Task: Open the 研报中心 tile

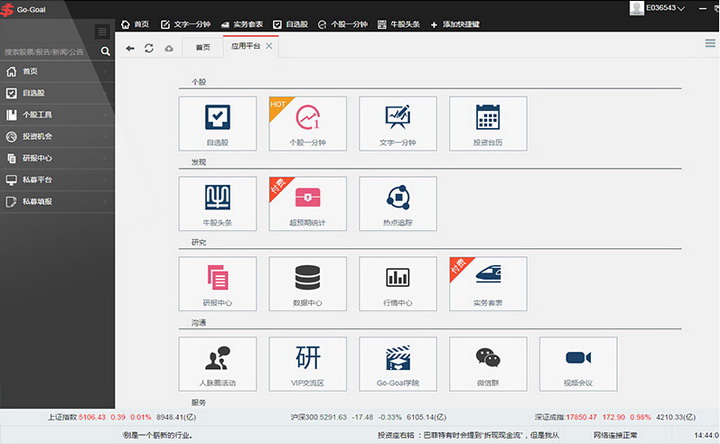Action: point(218,284)
